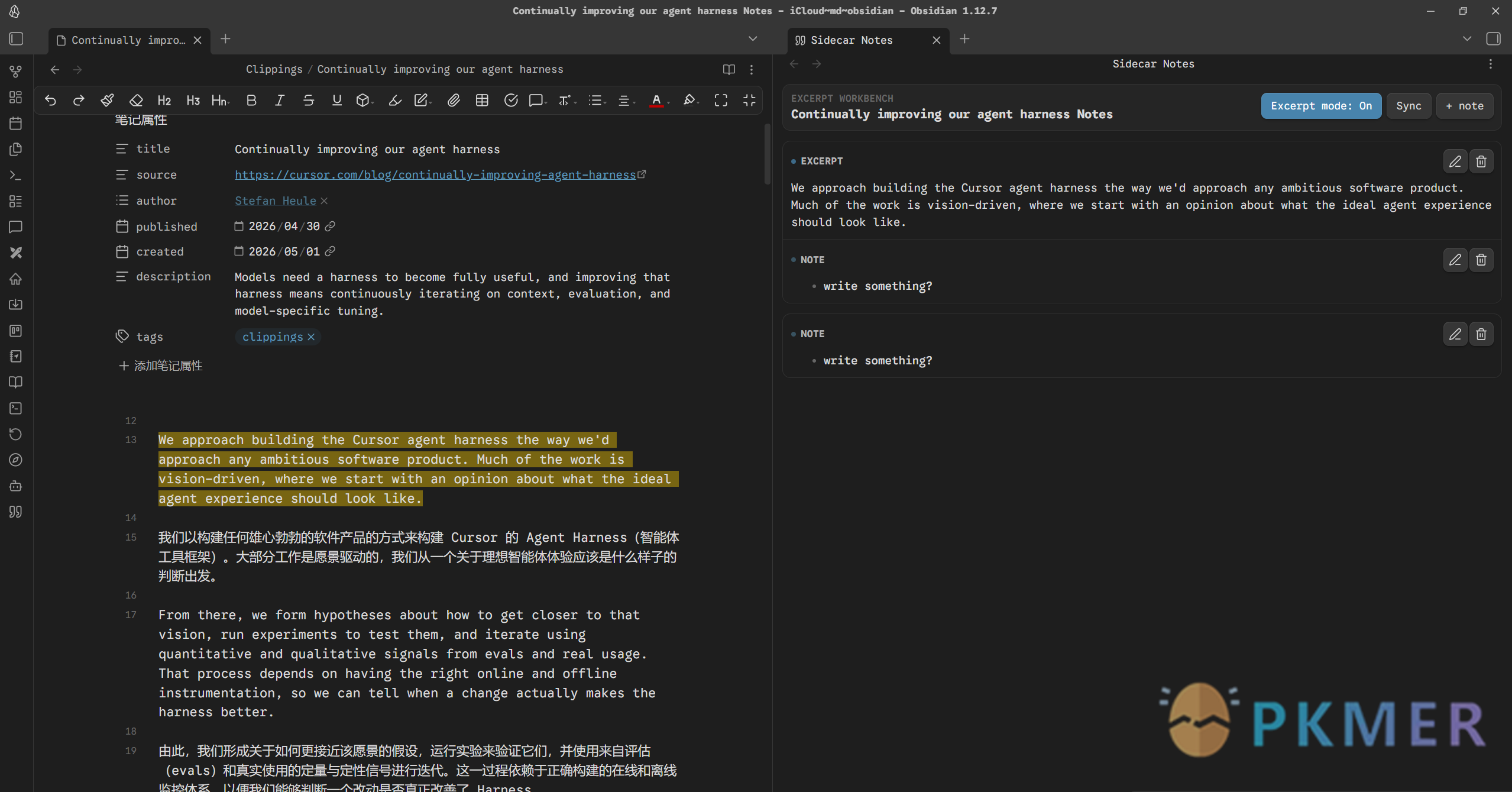Turn off Excerpt mode button
1512x792 pixels.
click(x=1321, y=106)
